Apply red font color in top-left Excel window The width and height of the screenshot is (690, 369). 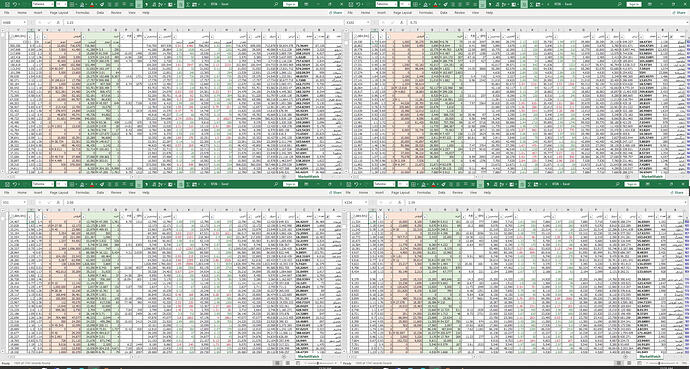pos(92,4)
